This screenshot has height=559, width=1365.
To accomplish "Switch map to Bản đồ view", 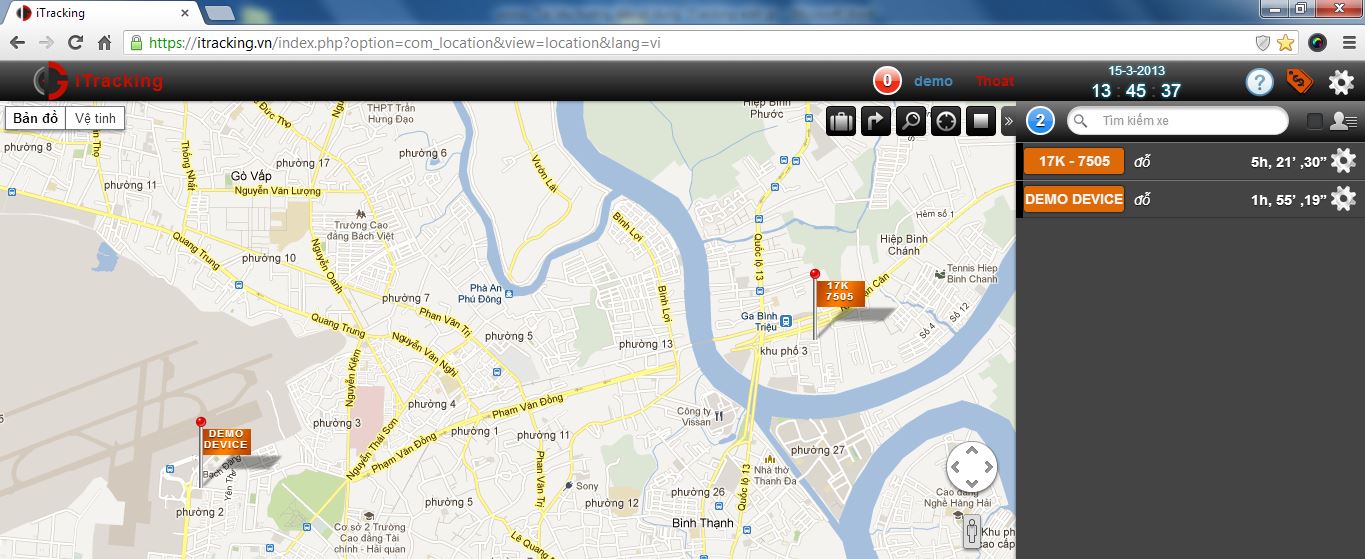I will coord(36,118).
